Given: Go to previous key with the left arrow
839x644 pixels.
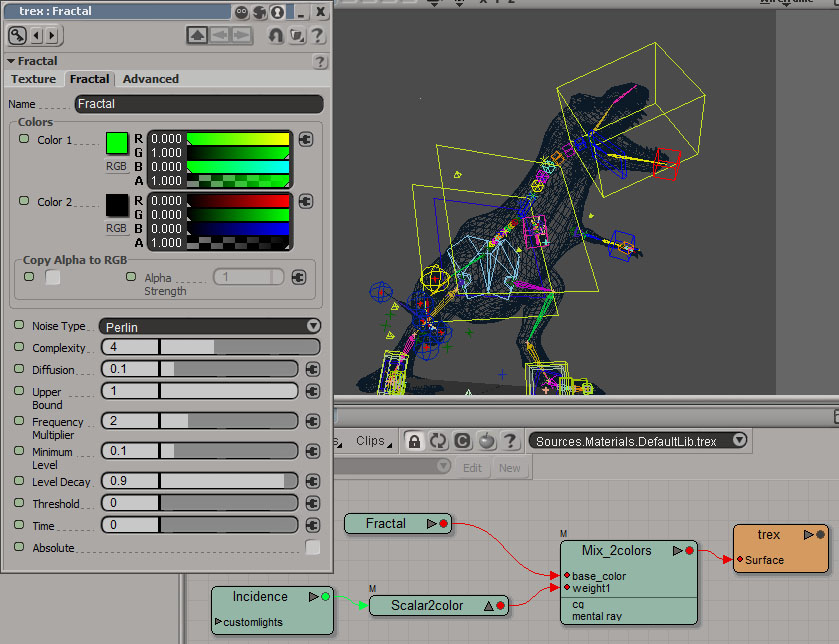Looking at the screenshot, I should [36, 36].
